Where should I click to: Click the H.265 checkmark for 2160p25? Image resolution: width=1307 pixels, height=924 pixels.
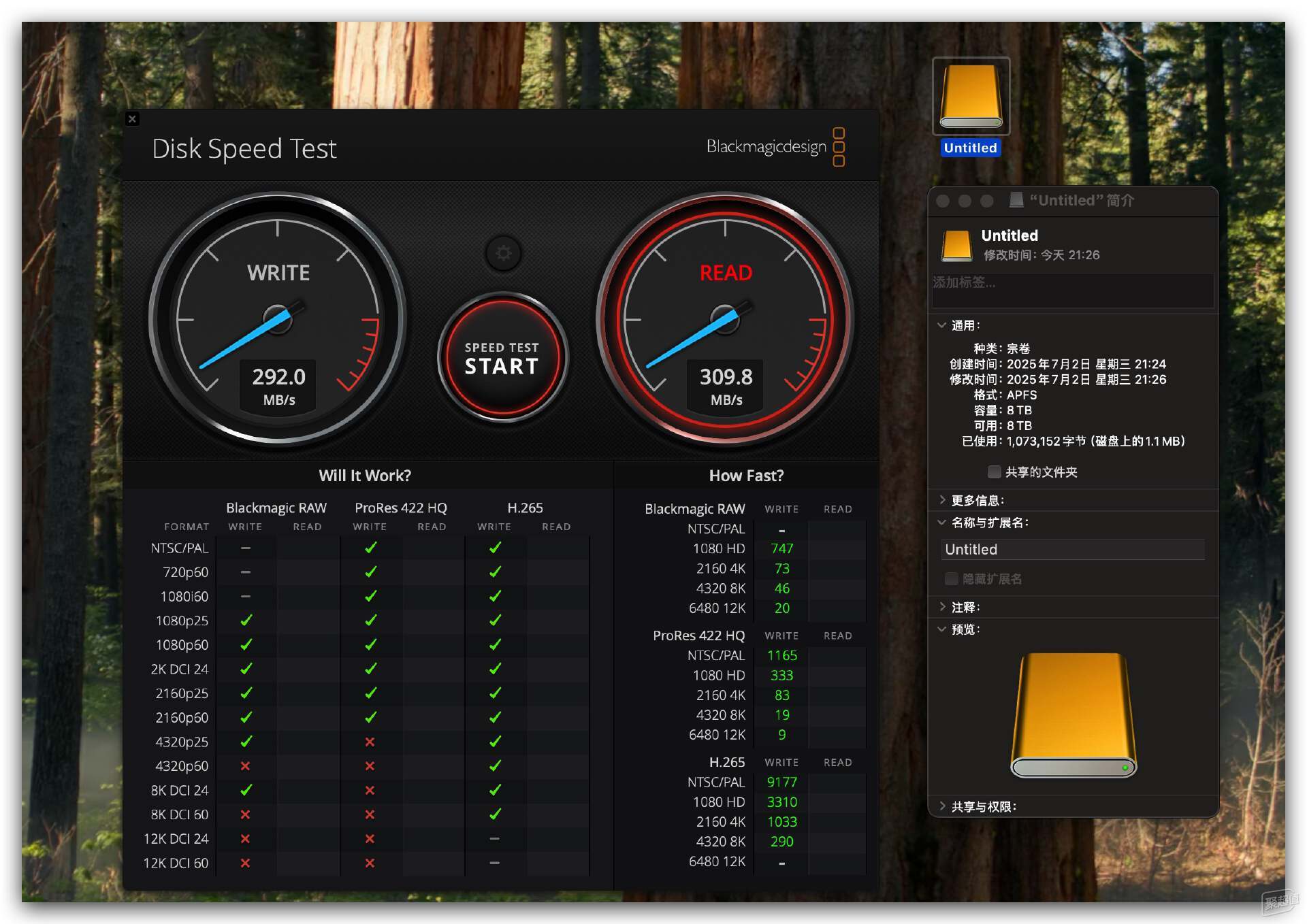495,693
